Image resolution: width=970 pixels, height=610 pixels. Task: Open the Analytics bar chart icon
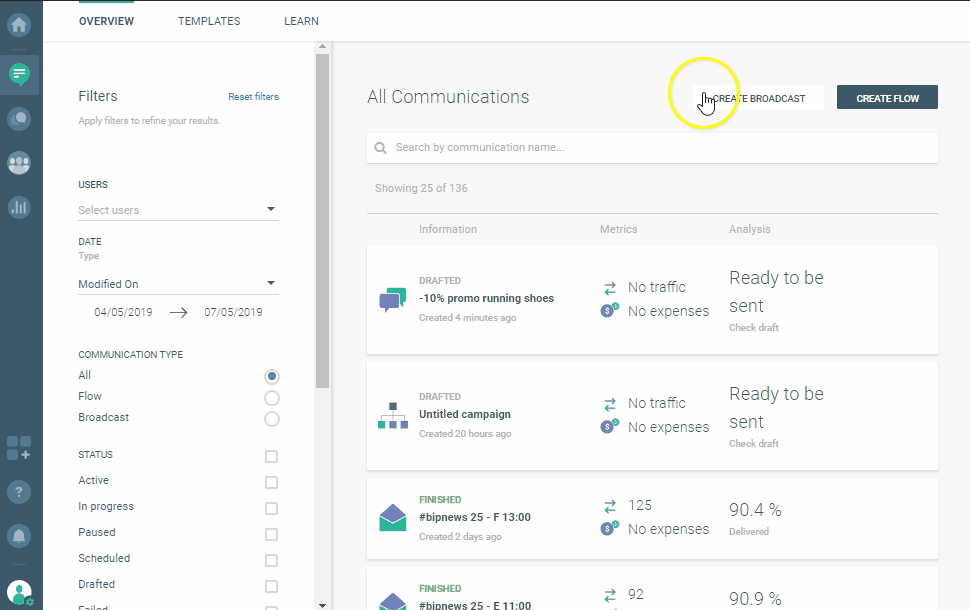click(x=19, y=207)
